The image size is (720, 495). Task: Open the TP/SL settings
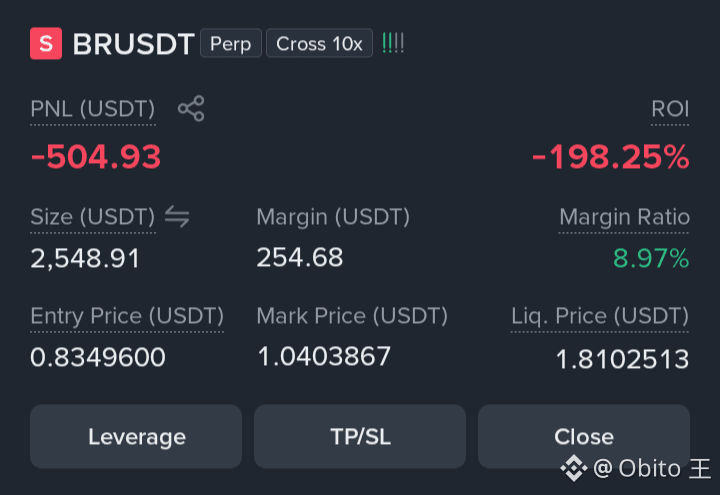(360, 436)
